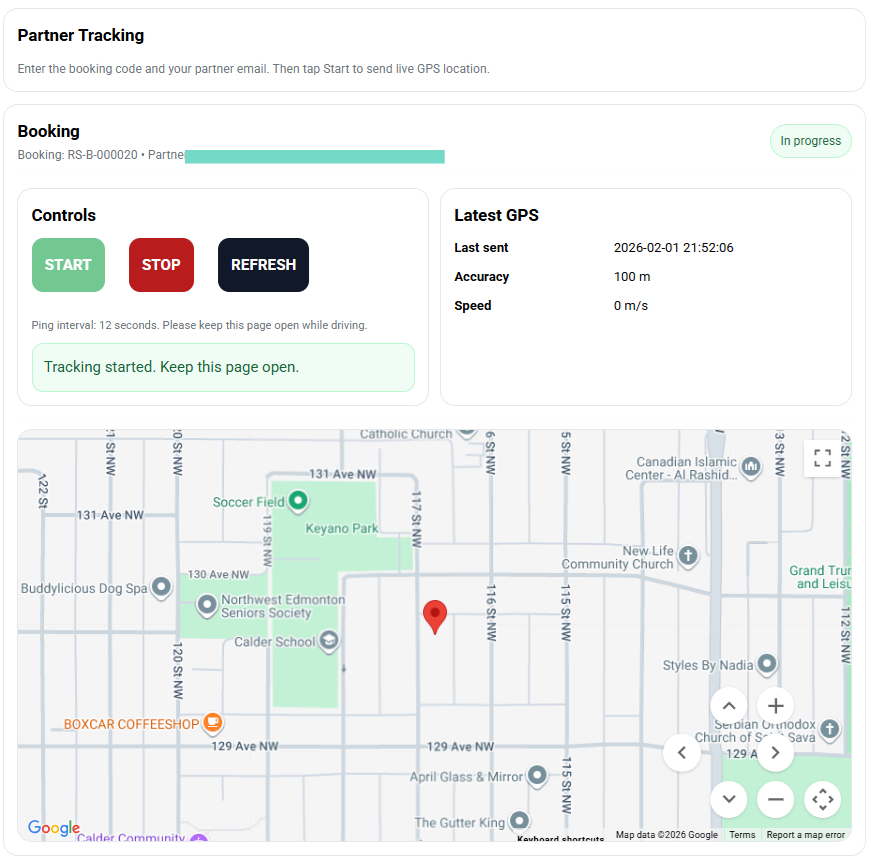Click the Grand Trunk map label
This screenshot has width=871, height=867.
820,577
